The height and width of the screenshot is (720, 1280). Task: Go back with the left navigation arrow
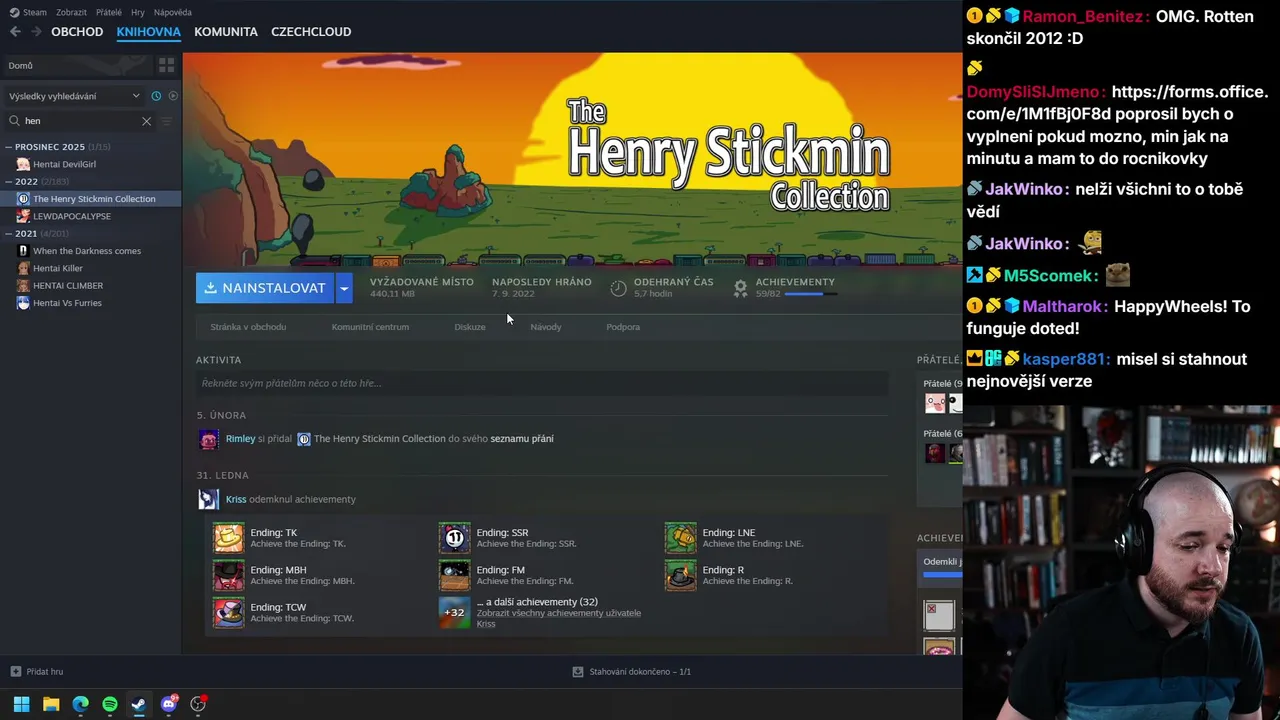point(15,32)
